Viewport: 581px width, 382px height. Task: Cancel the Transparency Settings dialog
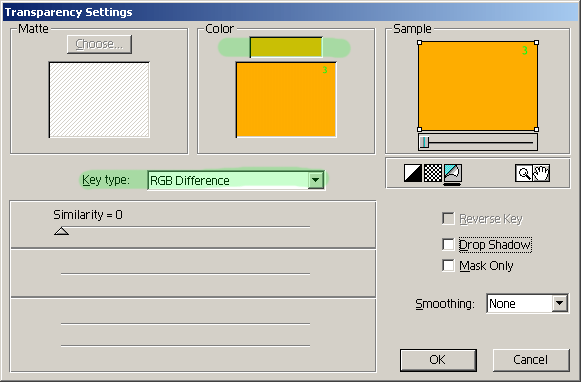pos(531,360)
